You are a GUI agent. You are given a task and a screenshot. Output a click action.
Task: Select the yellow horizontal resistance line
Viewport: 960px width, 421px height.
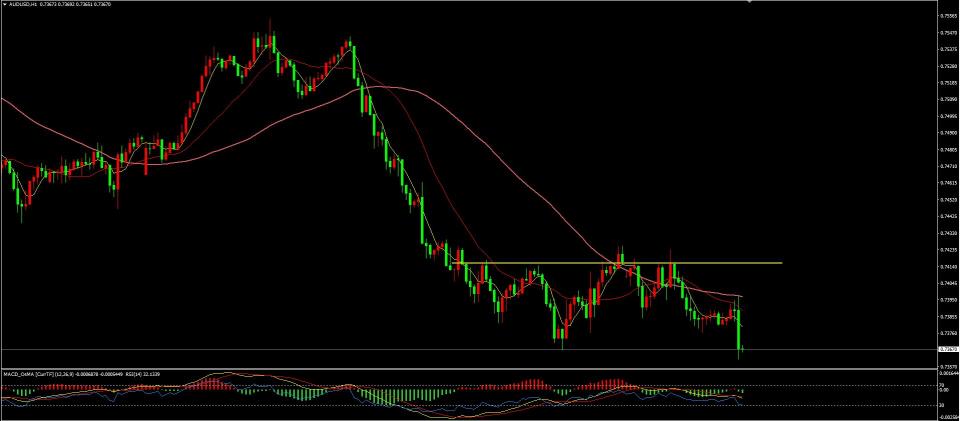[617, 263]
